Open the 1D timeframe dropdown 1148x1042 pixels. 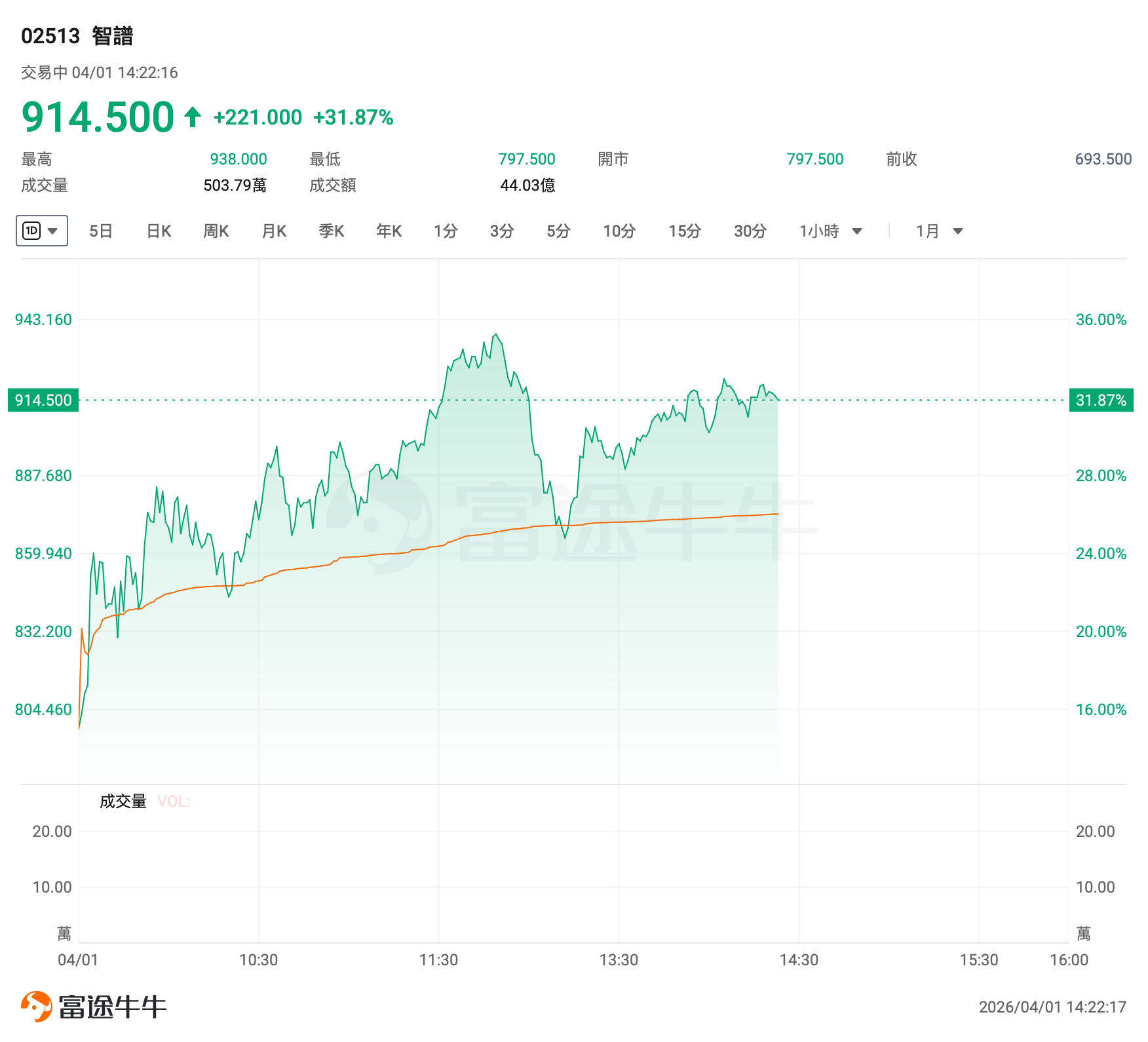(41, 231)
